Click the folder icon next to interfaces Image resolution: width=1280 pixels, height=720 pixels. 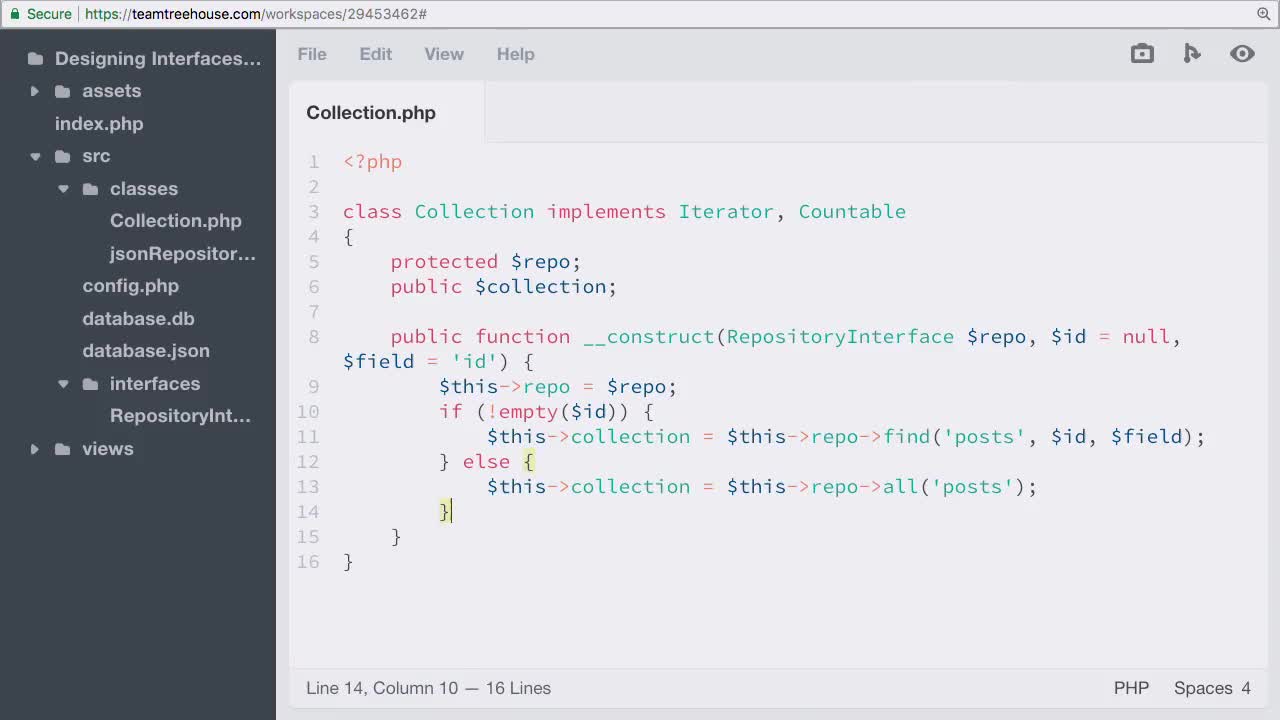pyautogui.click(x=92, y=383)
